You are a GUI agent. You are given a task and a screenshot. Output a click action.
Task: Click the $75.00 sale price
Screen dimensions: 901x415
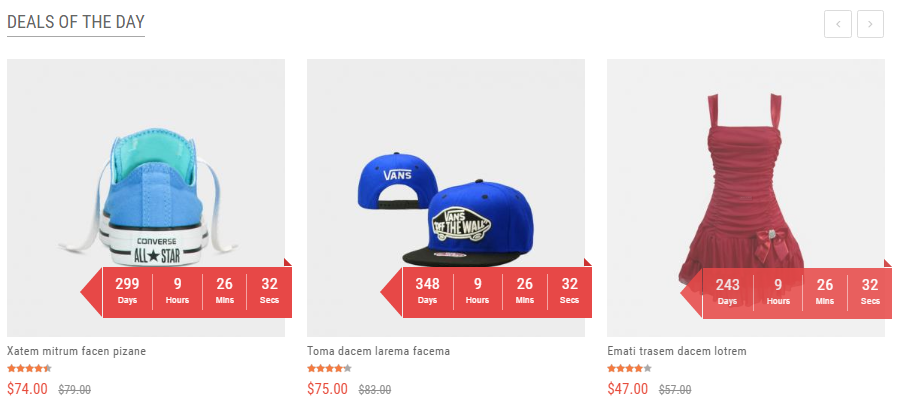tap(328, 389)
